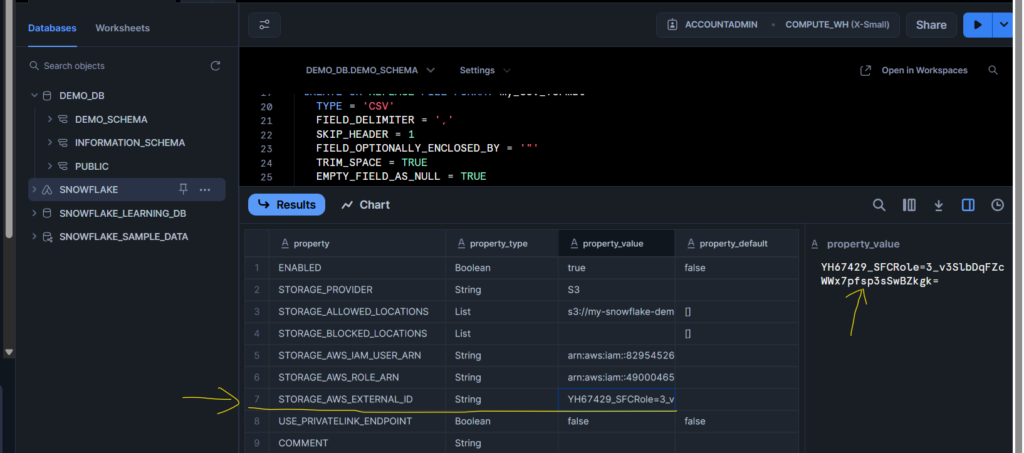Viewport: 1024px width, 453px height.
Task: Switch to the Worksheets tab
Action: [x=122, y=28]
